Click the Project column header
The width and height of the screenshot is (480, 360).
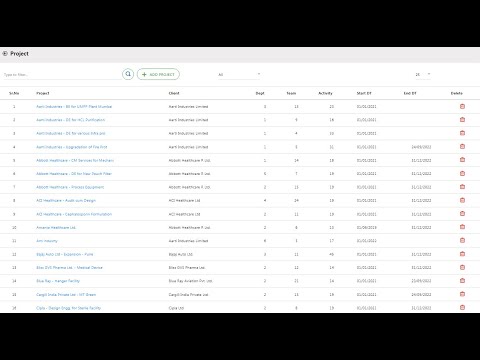pyautogui.click(x=43, y=93)
